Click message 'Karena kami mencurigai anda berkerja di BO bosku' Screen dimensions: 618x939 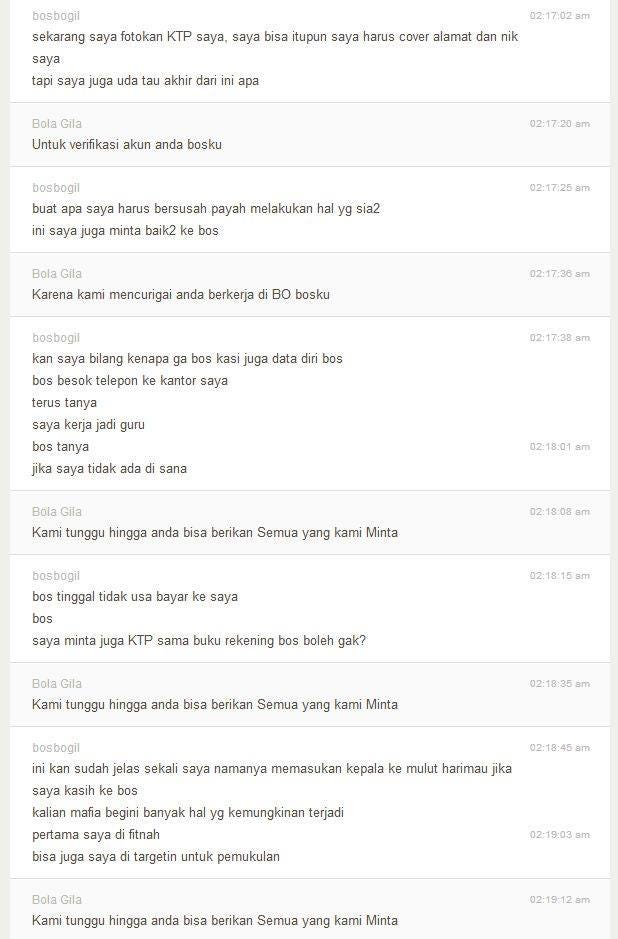pyautogui.click(x=181, y=295)
